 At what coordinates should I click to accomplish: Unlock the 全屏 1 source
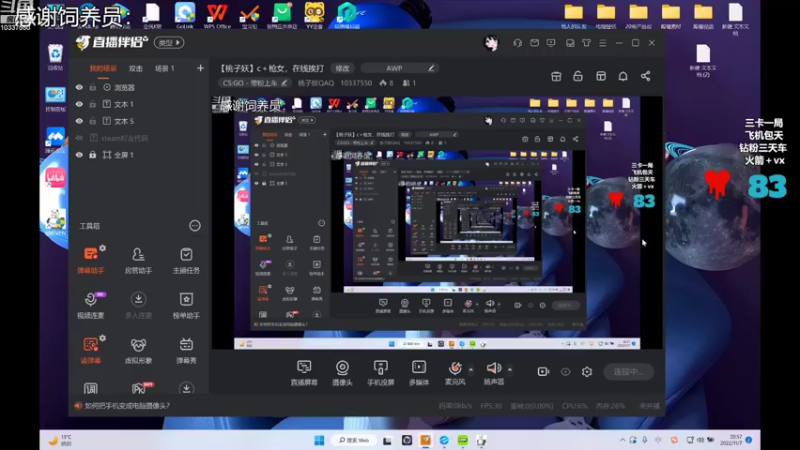92,155
